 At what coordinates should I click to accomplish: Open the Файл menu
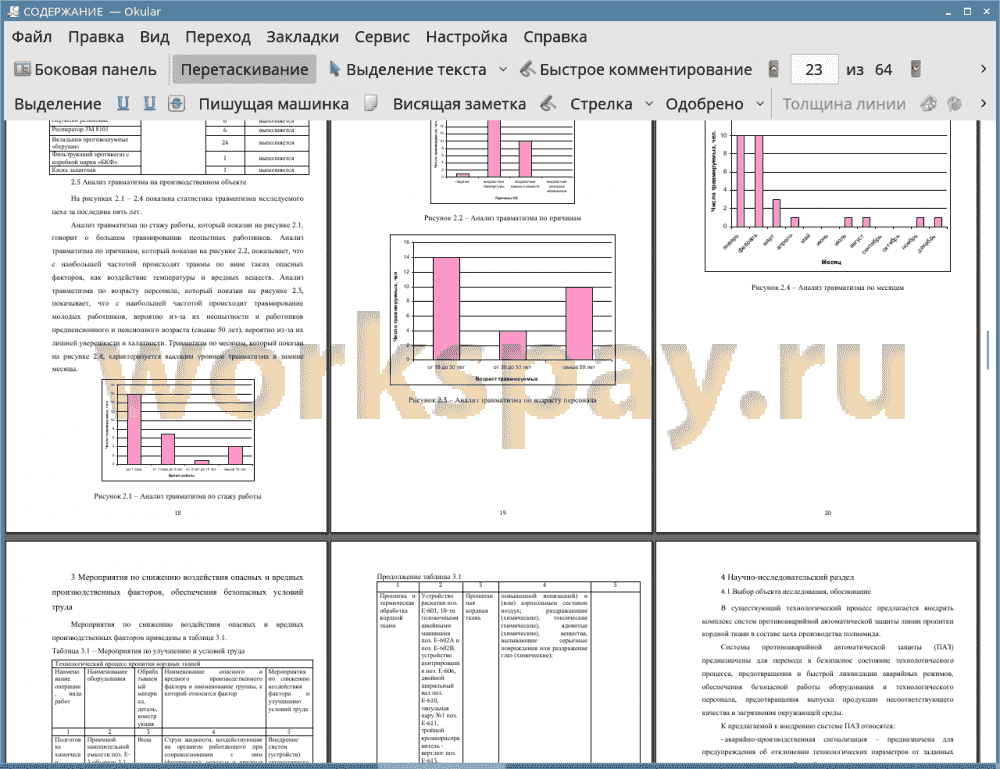[32, 37]
